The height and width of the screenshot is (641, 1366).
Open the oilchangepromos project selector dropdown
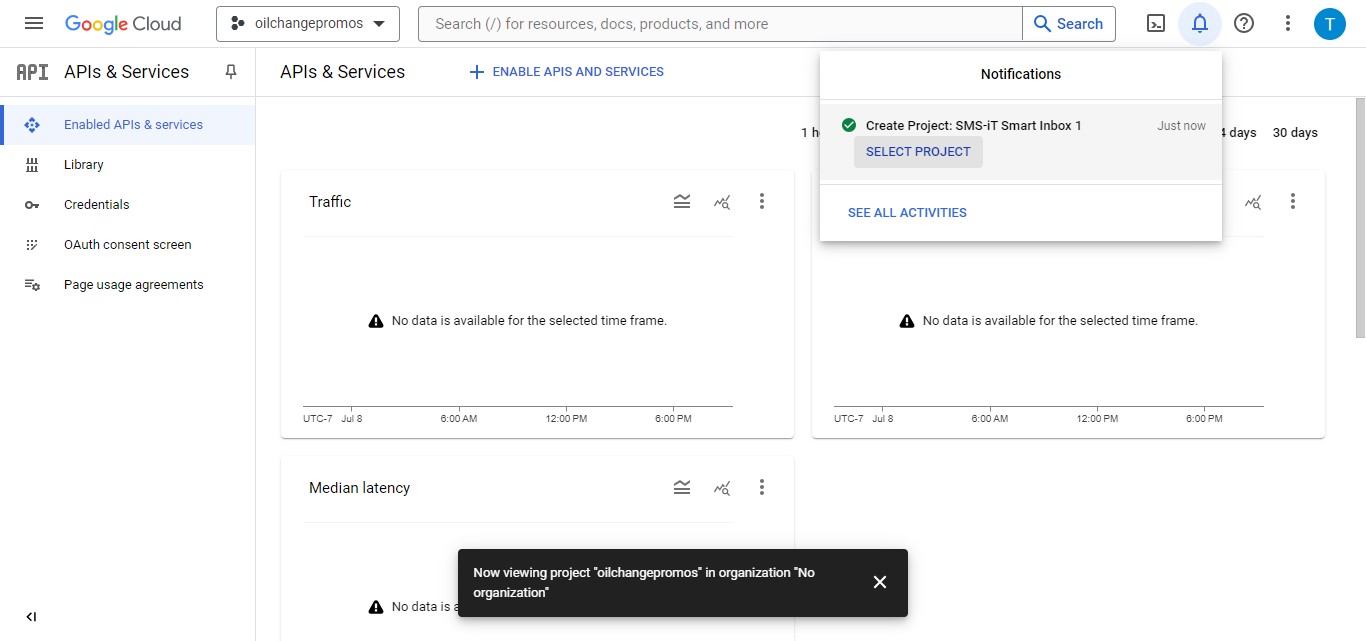tap(308, 24)
